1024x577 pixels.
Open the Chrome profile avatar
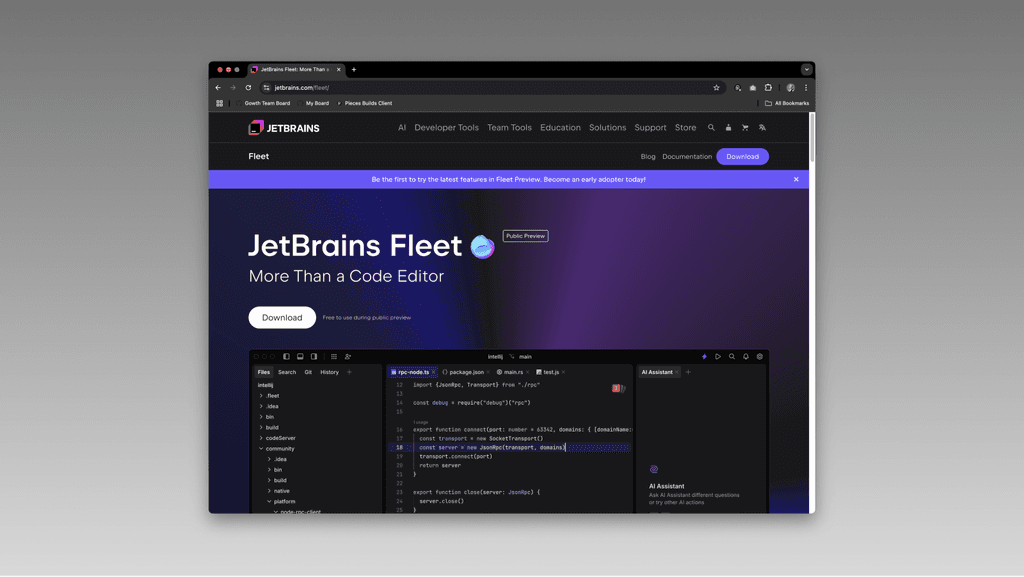tap(790, 87)
